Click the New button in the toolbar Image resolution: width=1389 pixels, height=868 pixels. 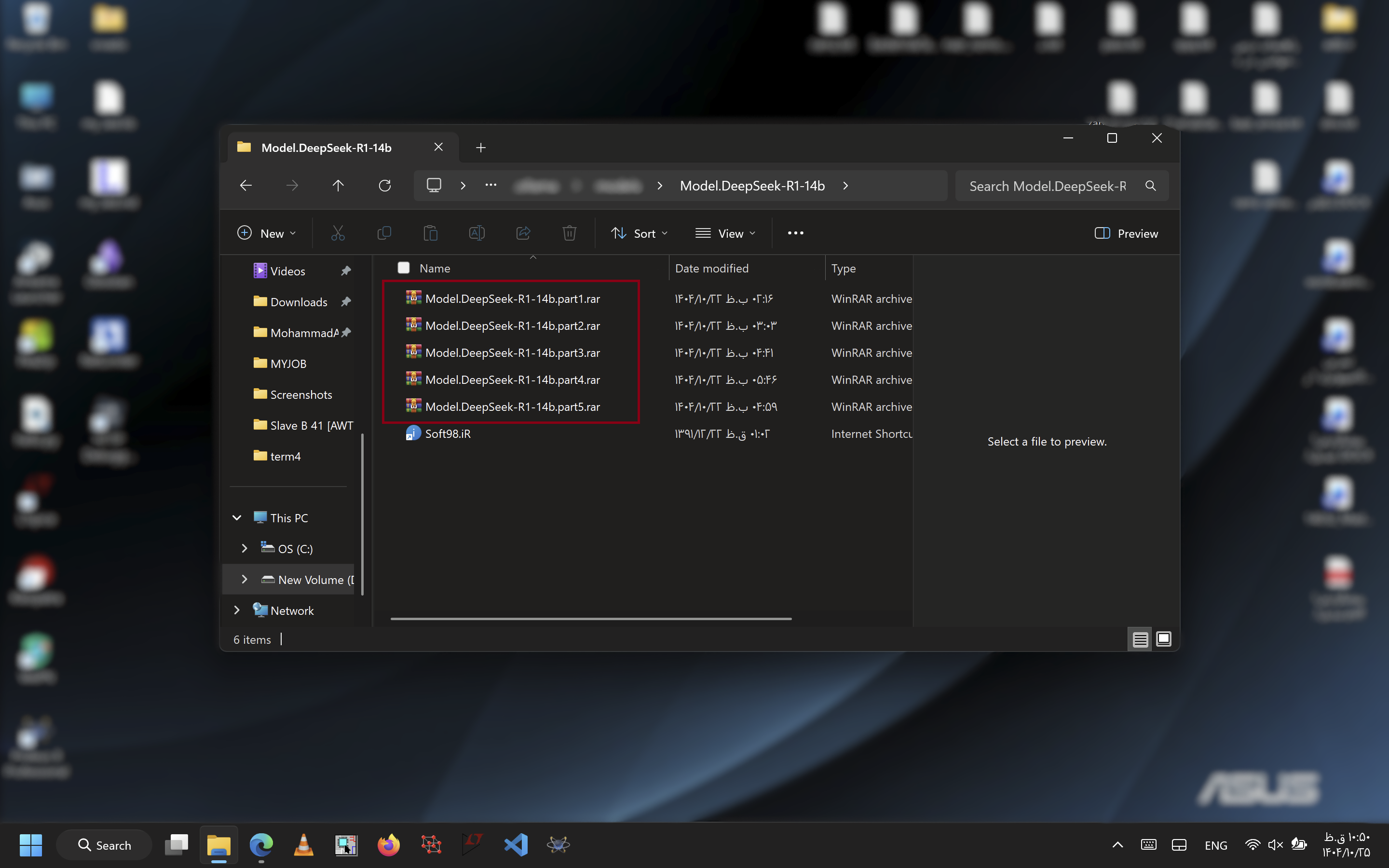(x=267, y=233)
